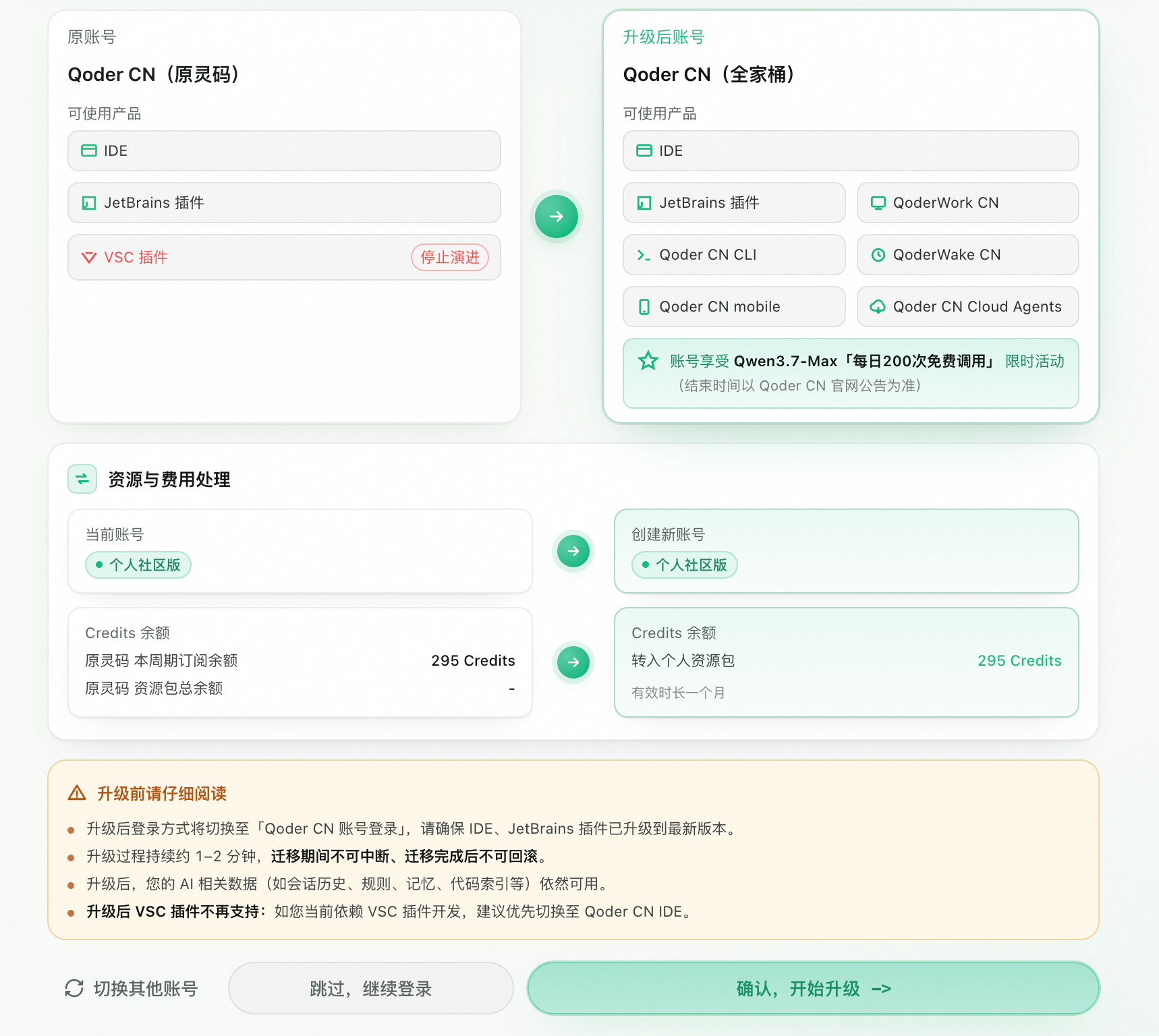The width and height of the screenshot is (1159, 1036).
Task: Click the large green arrow between account cards
Action: click(557, 217)
